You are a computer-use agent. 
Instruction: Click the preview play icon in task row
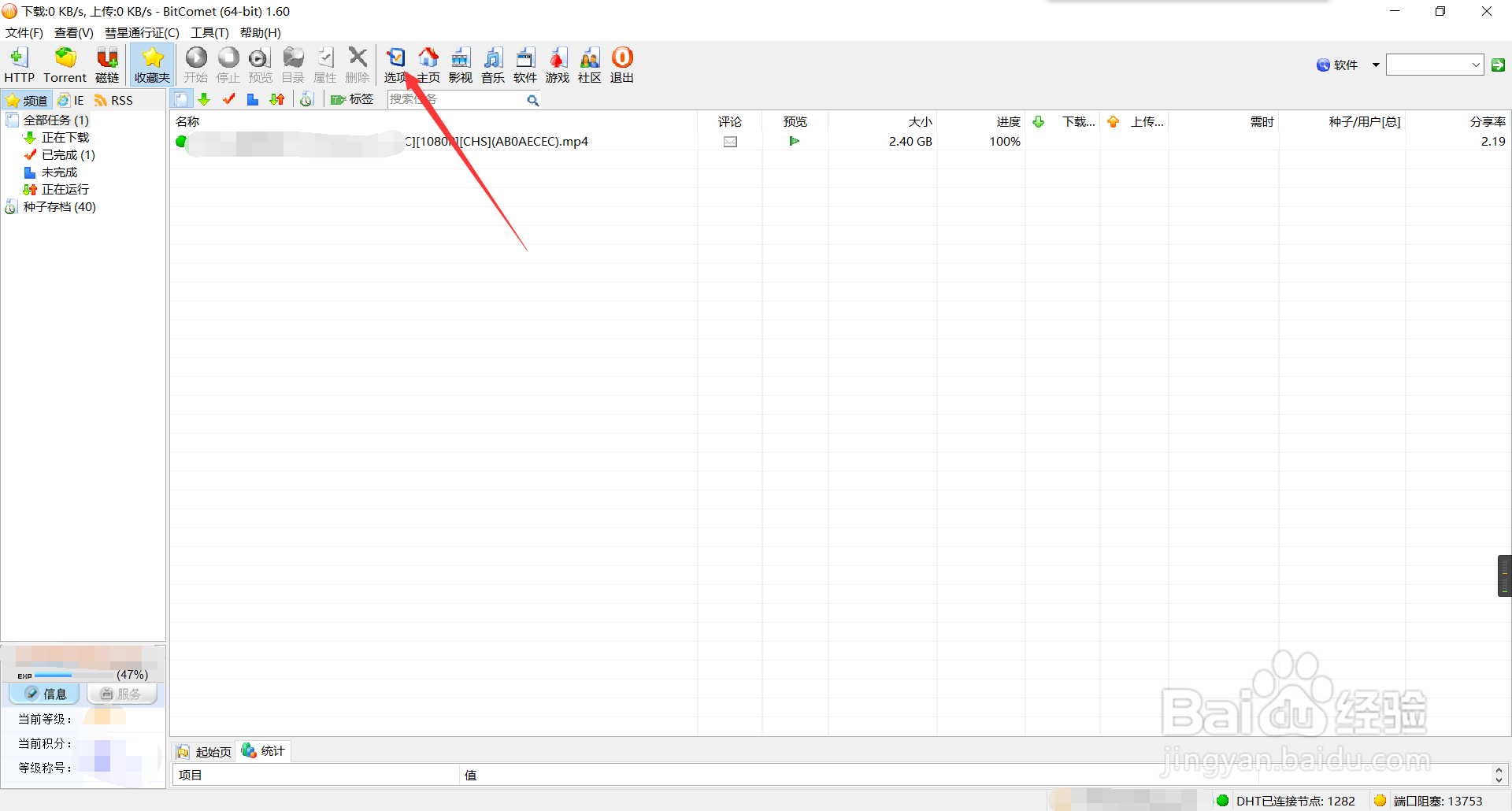[795, 141]
